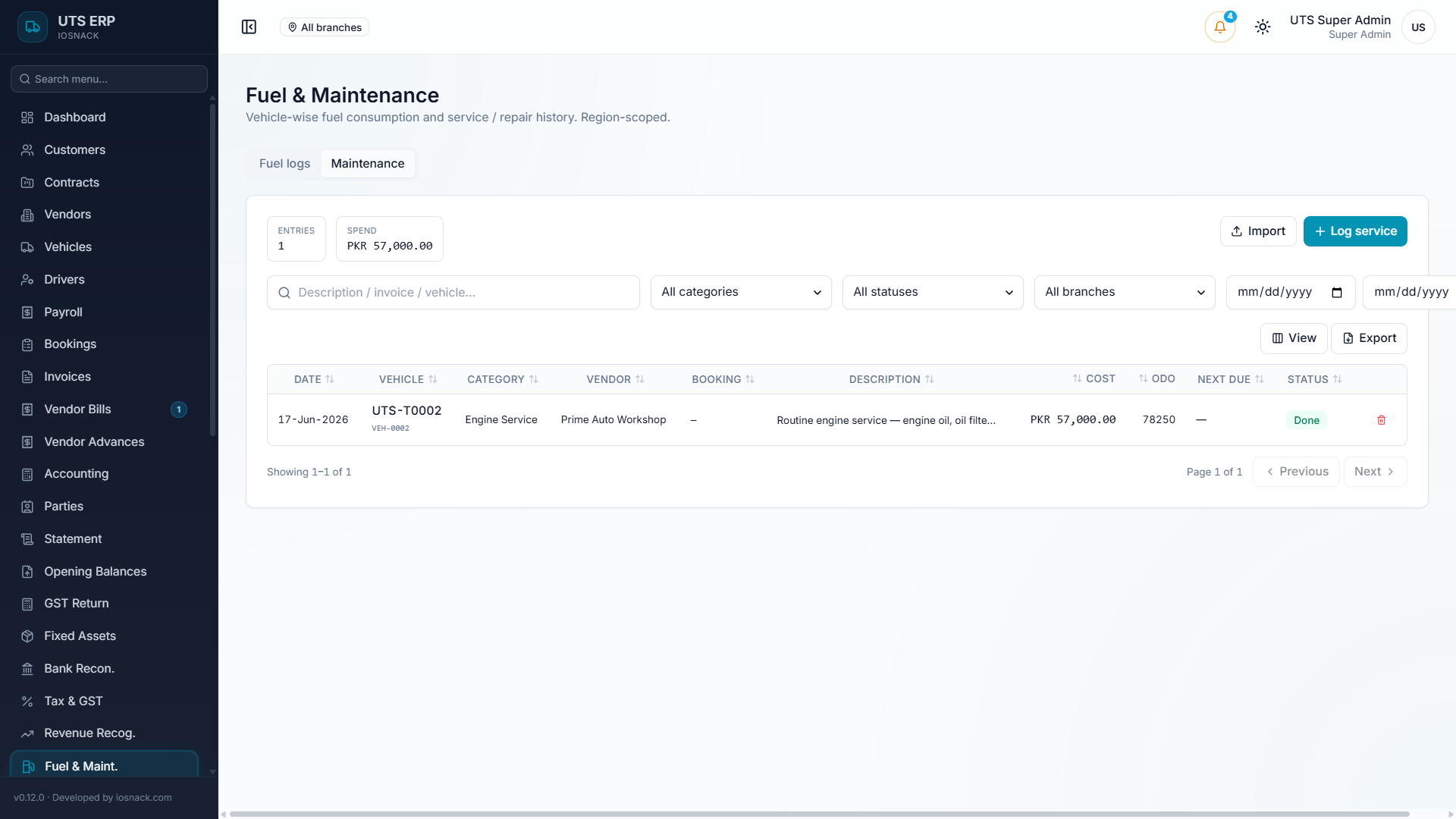The height and width of the screenshot is (819, 1456).
Task: Click the Import button
Action: pos(1258,231)
